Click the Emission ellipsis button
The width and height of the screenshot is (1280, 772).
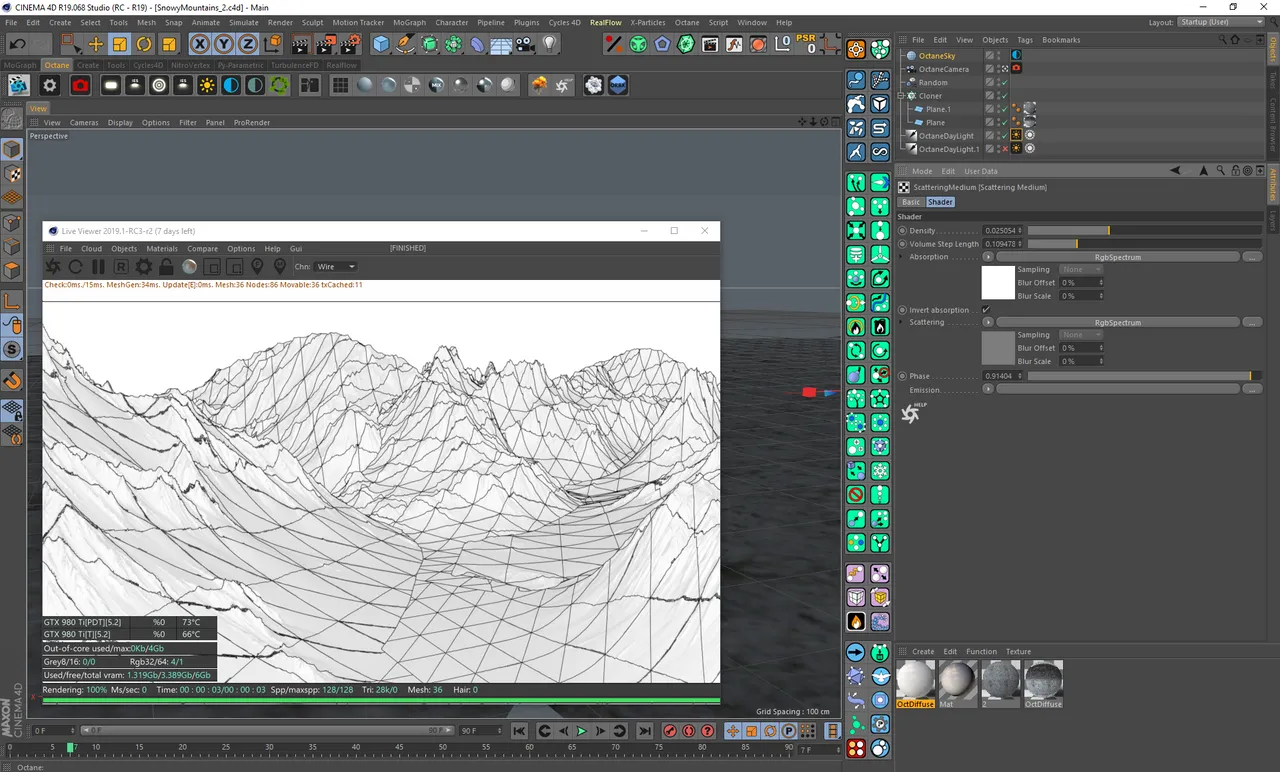tap(1252, 389)
